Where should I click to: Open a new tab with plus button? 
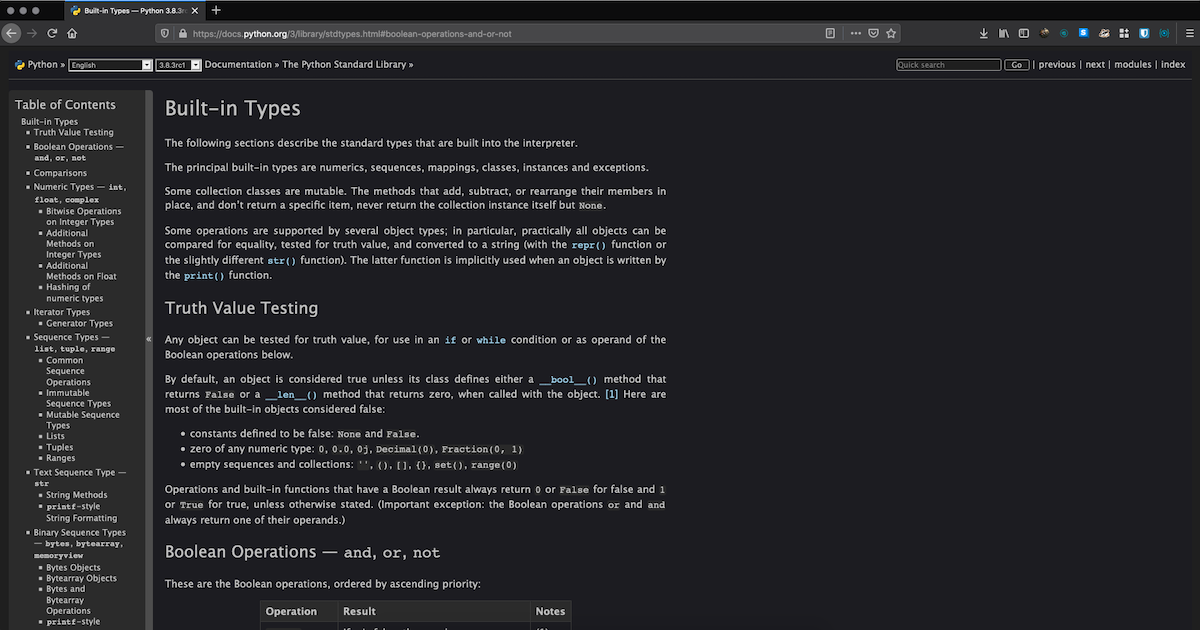(216, 10)
